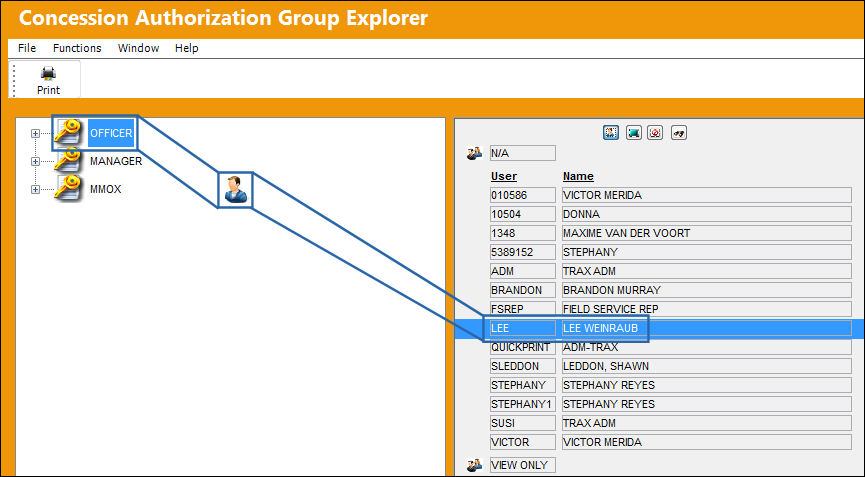The height and width of the screenshot is (477, 865).
Task: Click the key icon beside OFFICER
Action: [x=68, y=133]
